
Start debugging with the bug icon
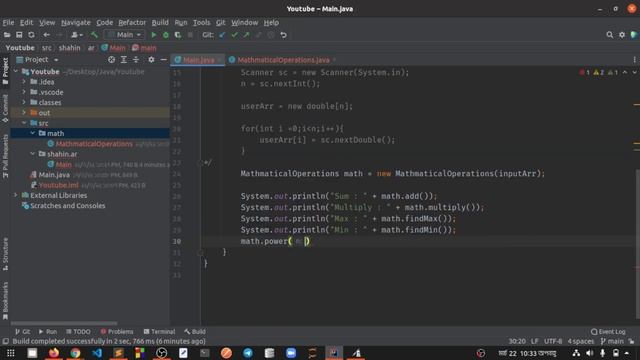[166, 35]
